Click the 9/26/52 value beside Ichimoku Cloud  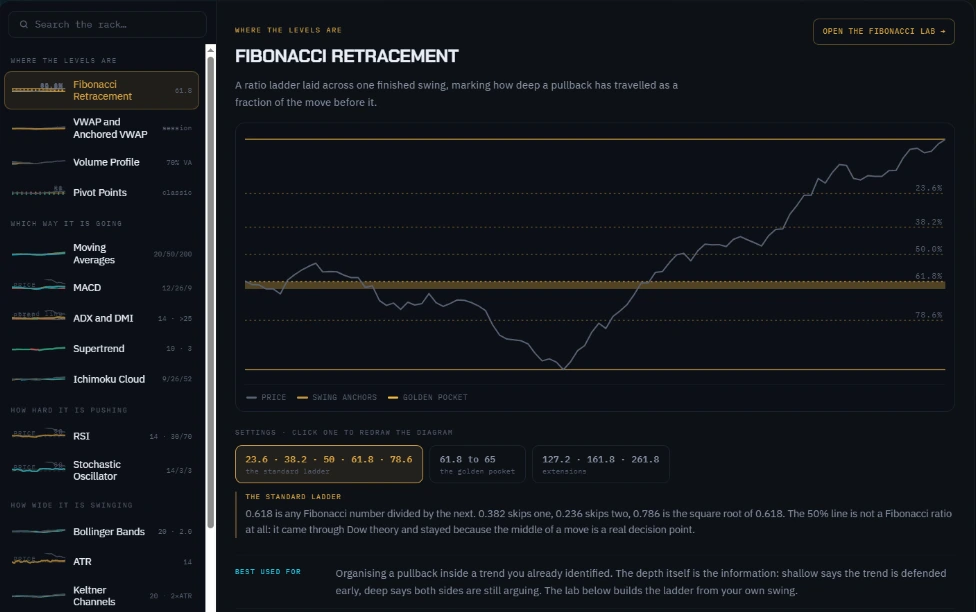pos(177,379)
